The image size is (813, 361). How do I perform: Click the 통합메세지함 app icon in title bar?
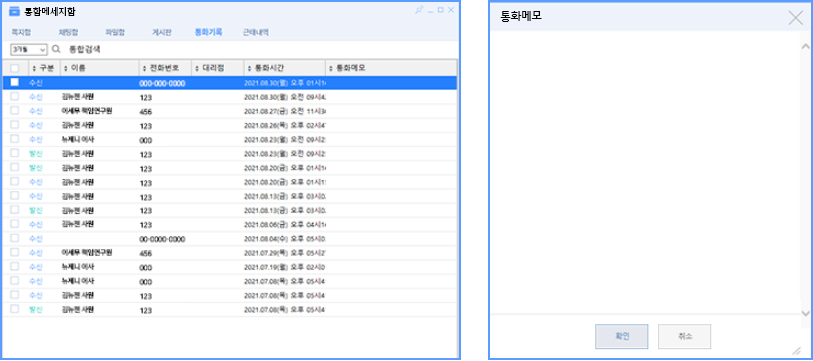click(x=15, y=11)
